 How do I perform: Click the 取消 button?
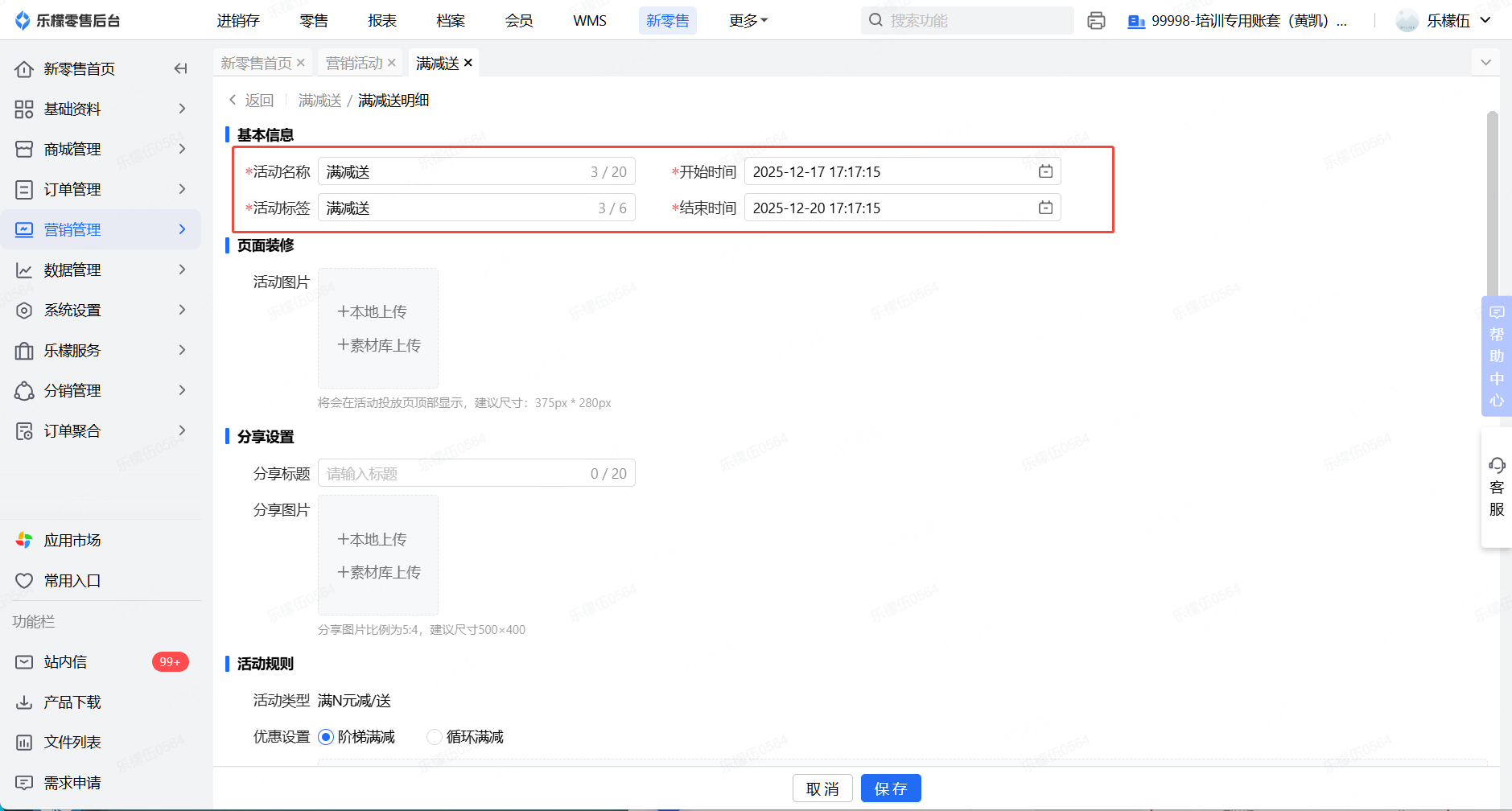coord(822,788)
